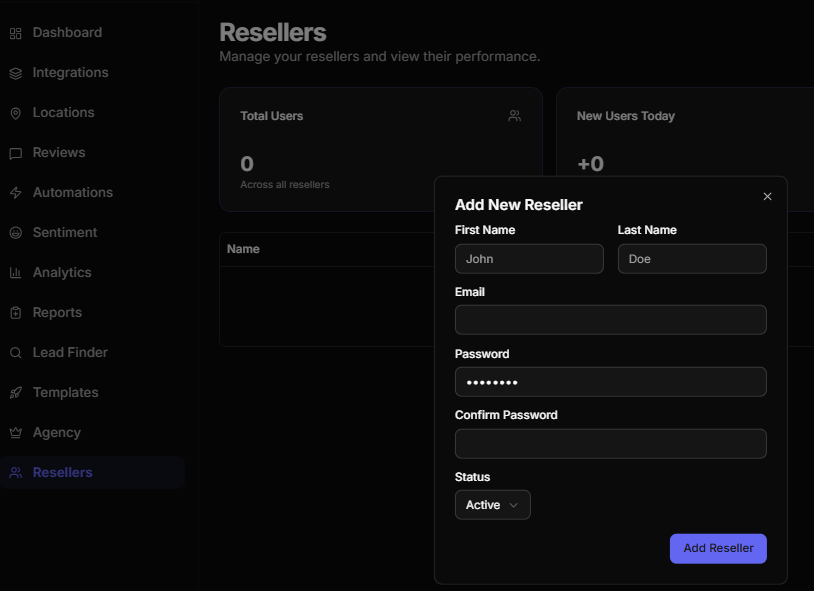Open the Active status dropdown
The height and width of the screenshot is (591, 814).
click(x=492, y=505)
